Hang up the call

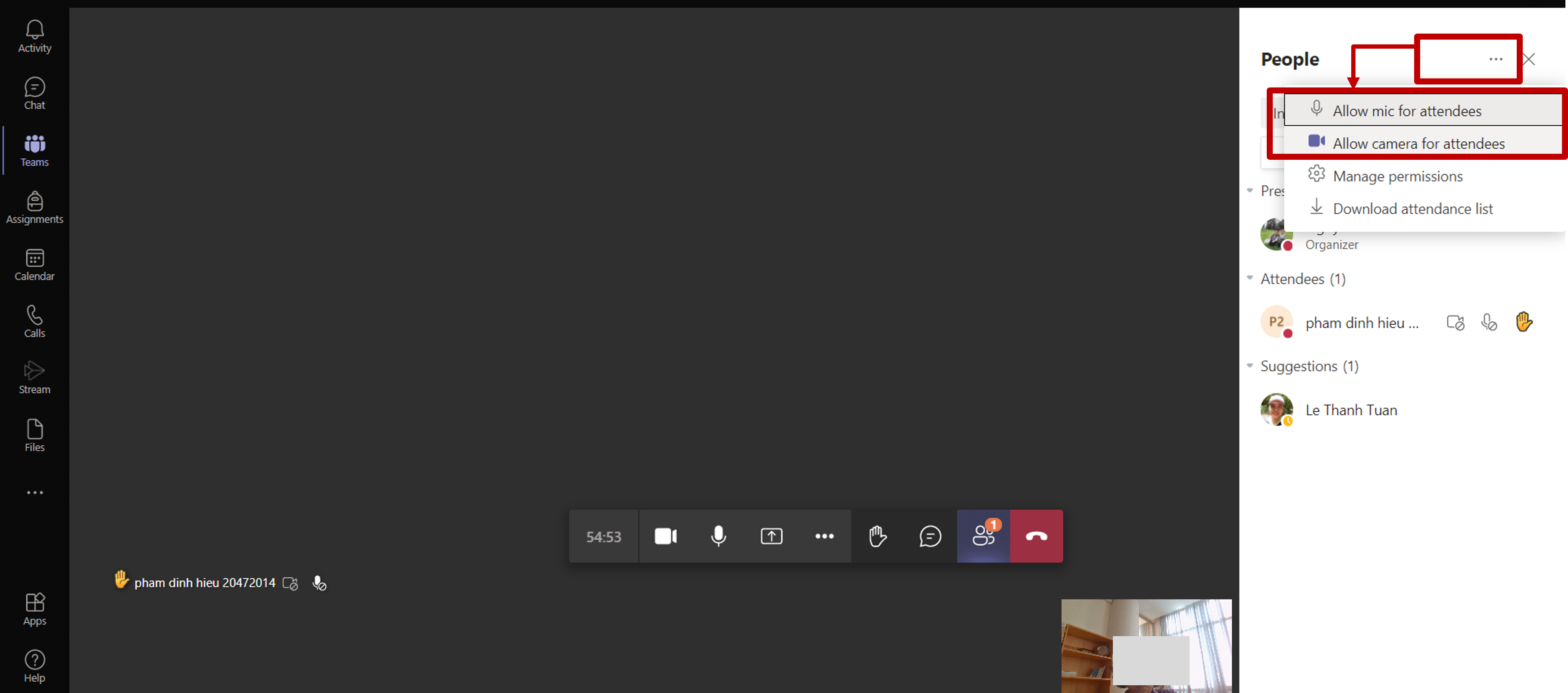(x=1036, y=536)
